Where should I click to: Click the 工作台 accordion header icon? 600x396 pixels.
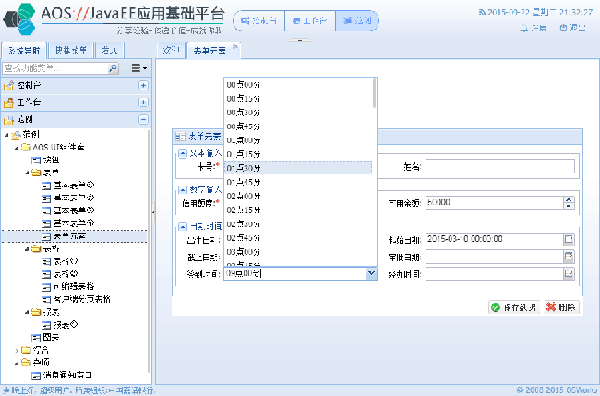9,103
